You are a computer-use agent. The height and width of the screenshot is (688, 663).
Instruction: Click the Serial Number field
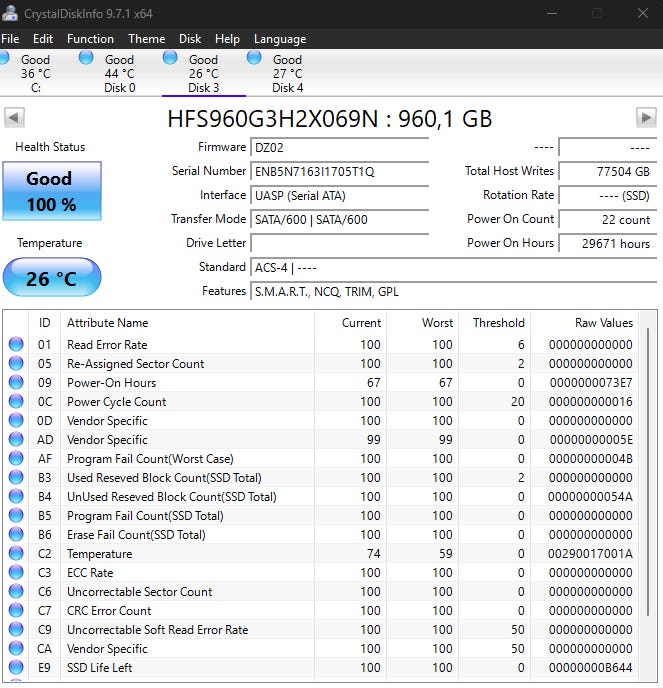point(339,172)
